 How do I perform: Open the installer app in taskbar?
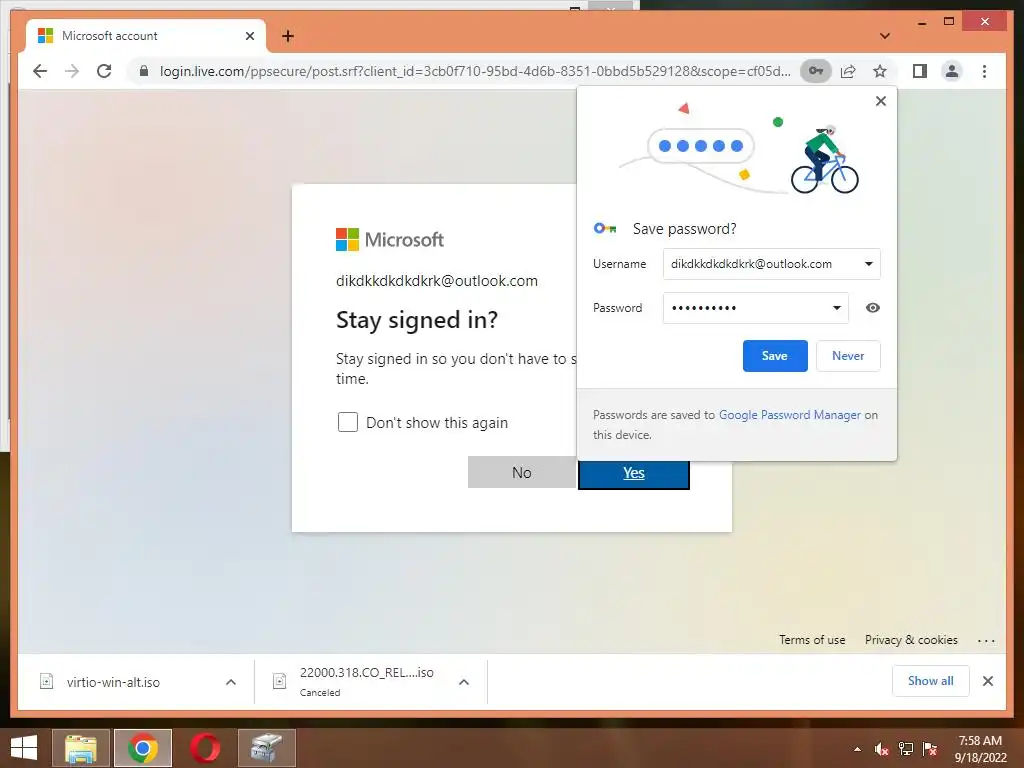pos(266,748)
